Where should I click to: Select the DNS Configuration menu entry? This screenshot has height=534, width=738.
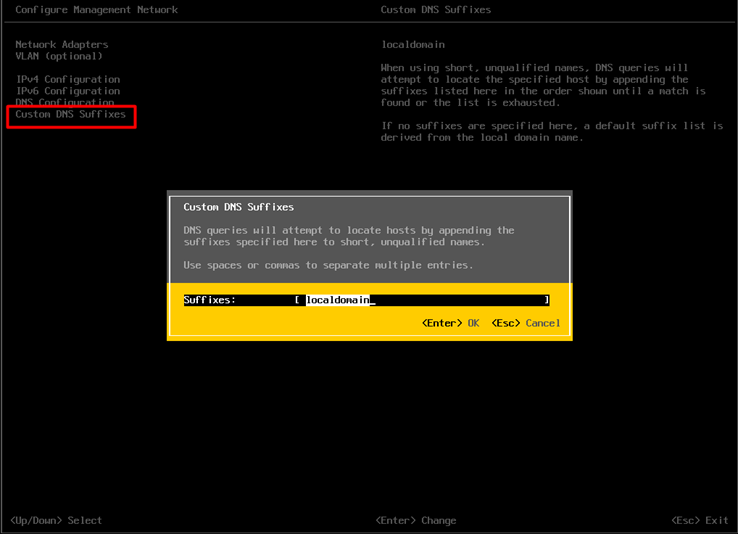tap(65, 102)
